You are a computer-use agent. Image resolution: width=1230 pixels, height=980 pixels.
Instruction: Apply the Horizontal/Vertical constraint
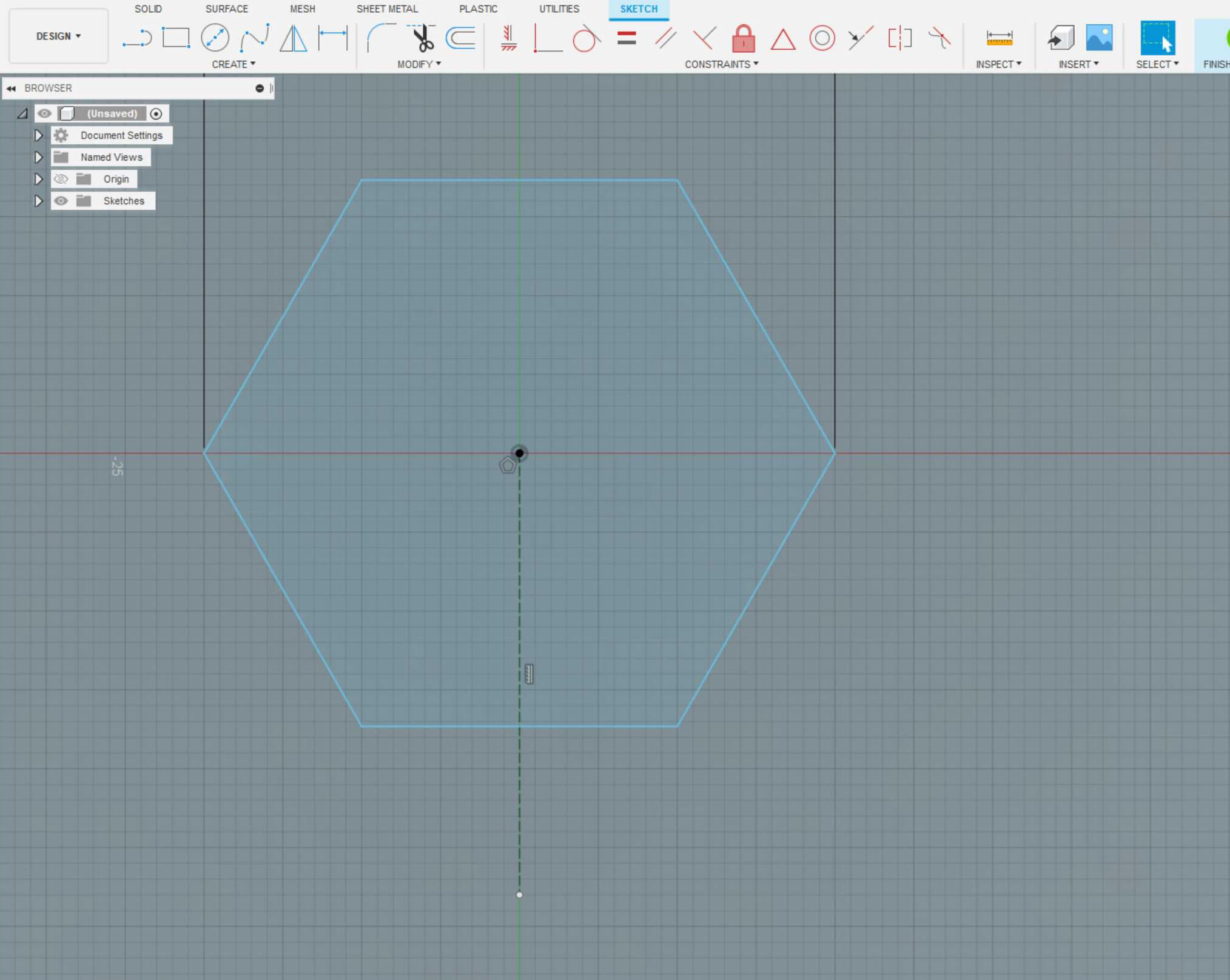(509, 38)
